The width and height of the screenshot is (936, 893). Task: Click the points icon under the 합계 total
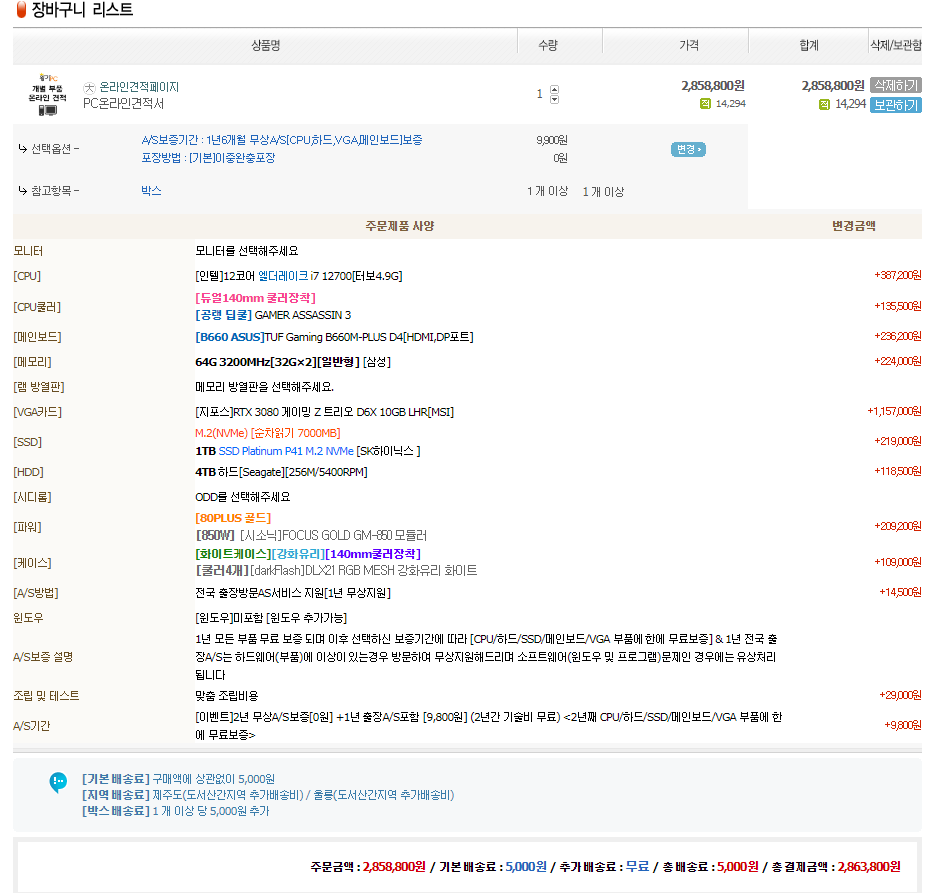pyautogui.click(x=824, y=104)
